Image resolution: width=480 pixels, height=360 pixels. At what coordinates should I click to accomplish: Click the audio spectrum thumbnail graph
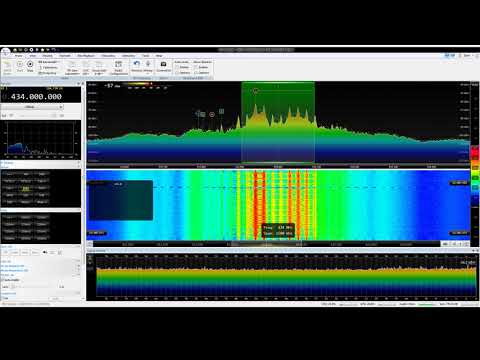click(x=41, y=140)
